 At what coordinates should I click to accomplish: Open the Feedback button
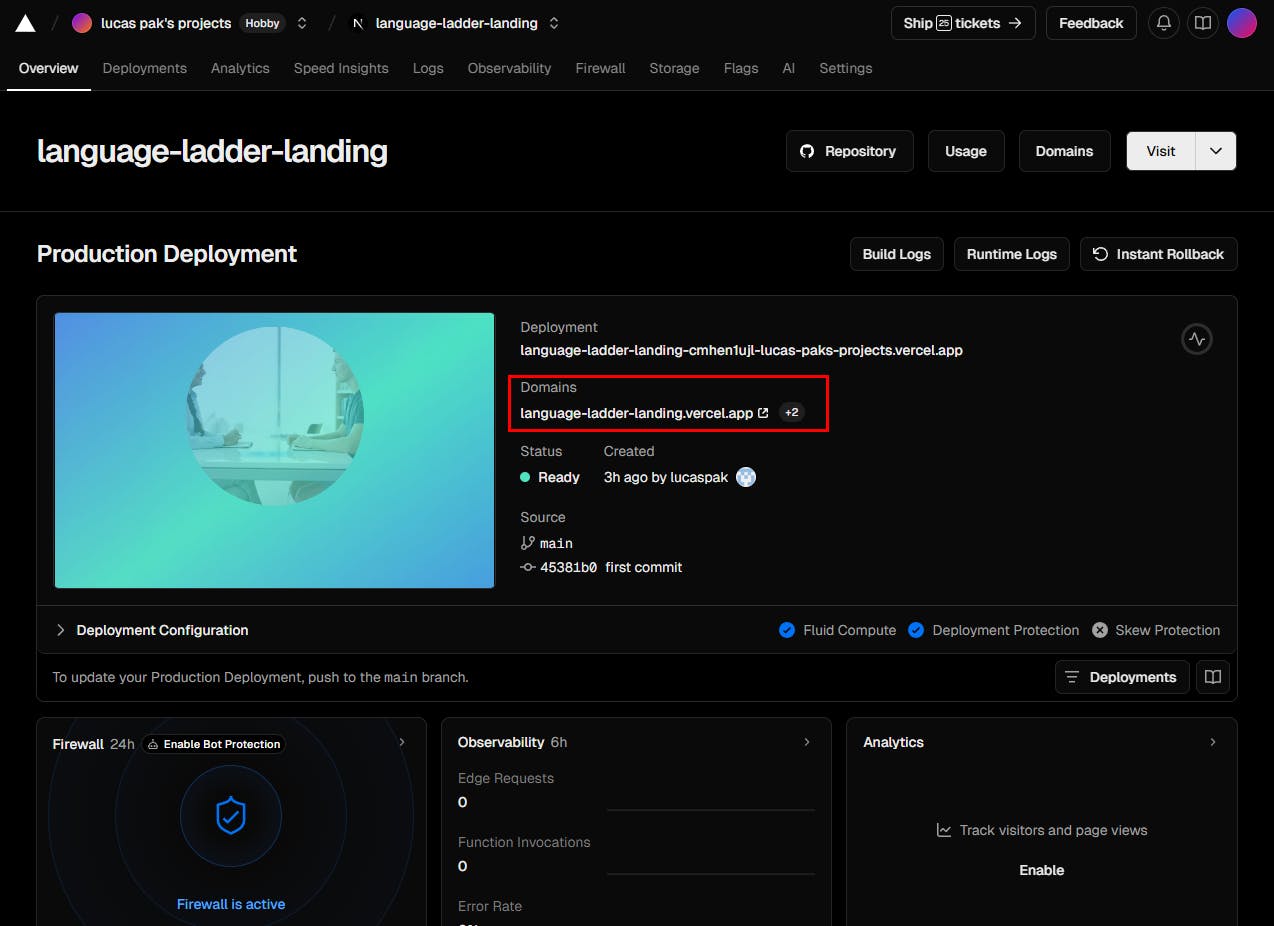1091,23
